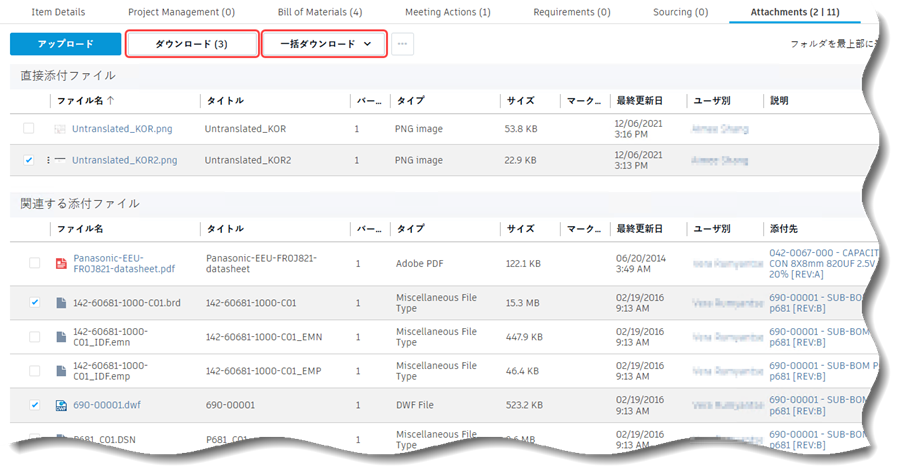The height and width of the screenshot is (475, 900).
Task: Sort related attachments by 添付先 column
Action: click(783, 228)
